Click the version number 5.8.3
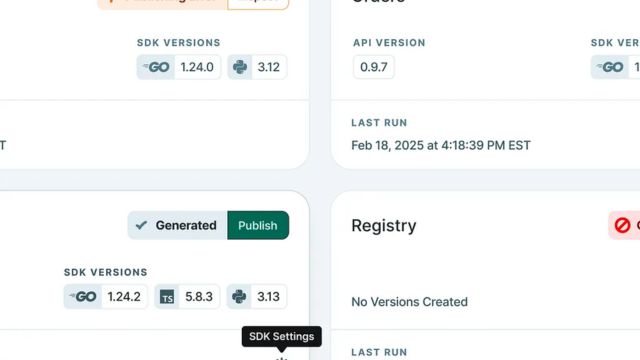Image resolution: width=640 pixels, height=360 pixels. (x=199, y=296)
